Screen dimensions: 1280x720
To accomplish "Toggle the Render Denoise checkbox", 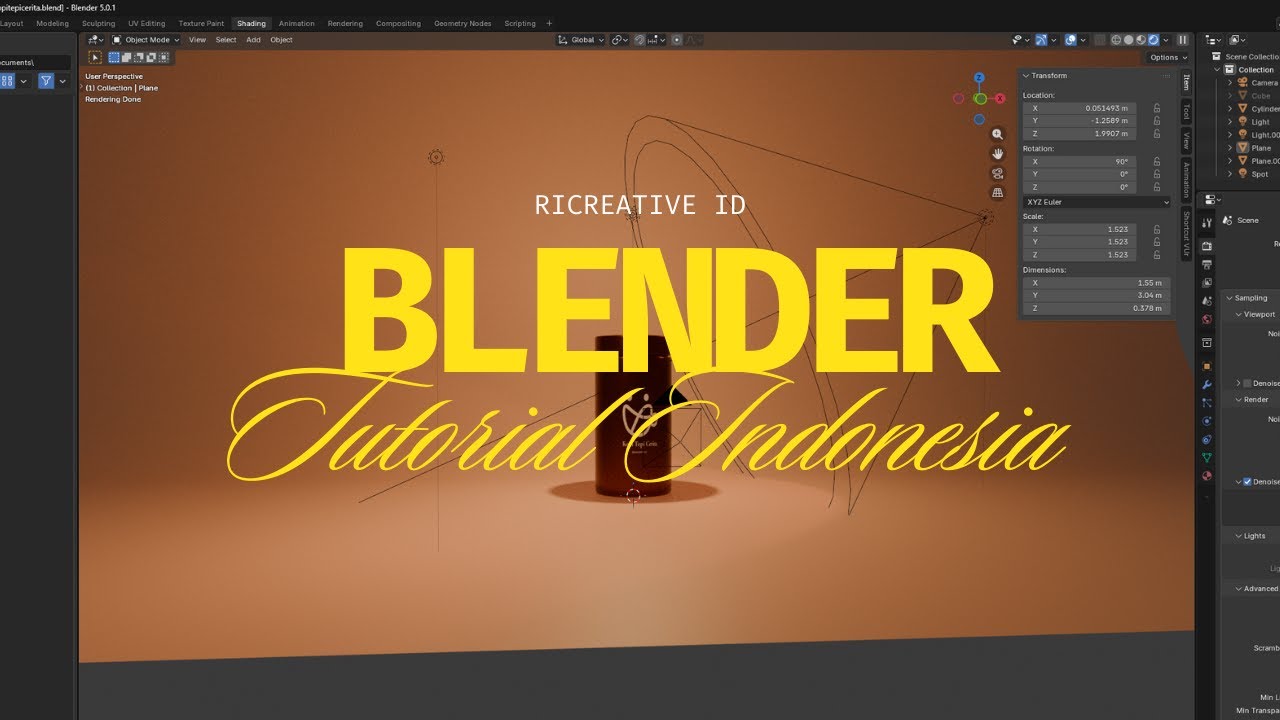I will point(1247,482).
